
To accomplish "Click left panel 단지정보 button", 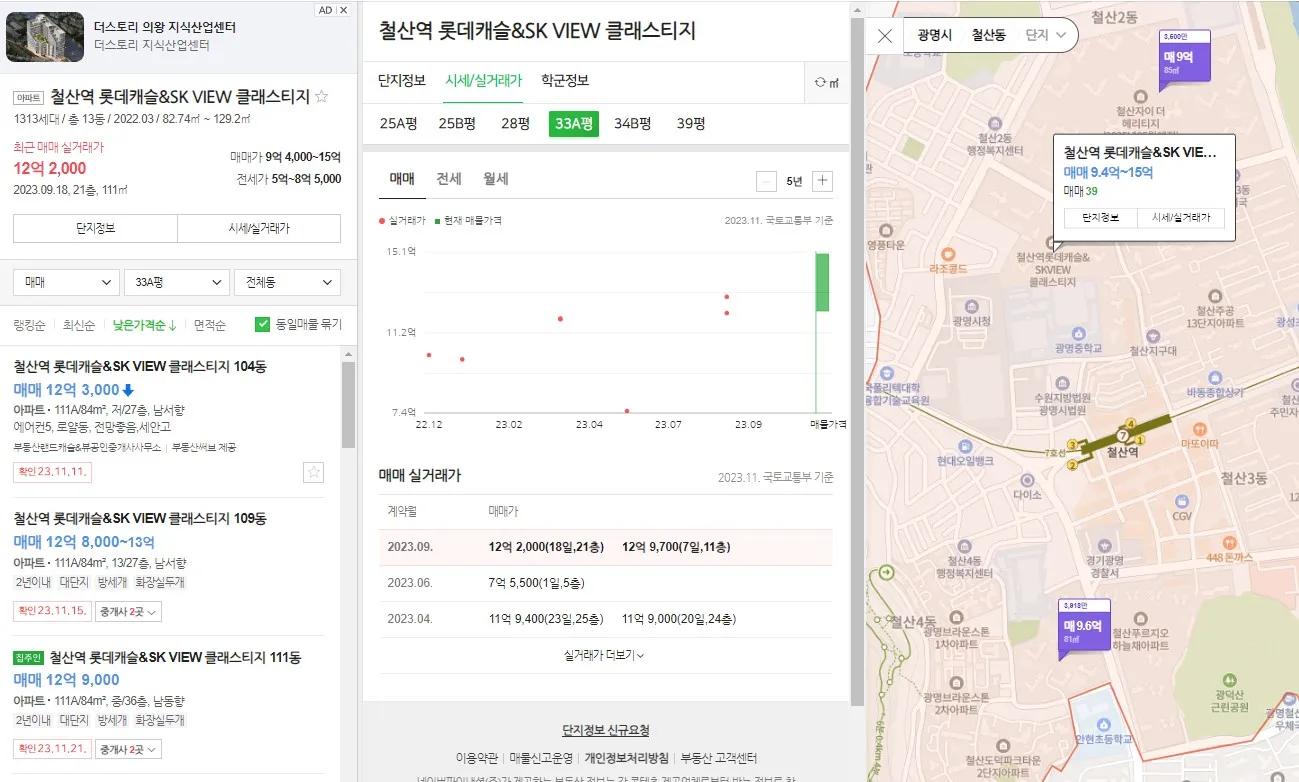I will 95,228.
